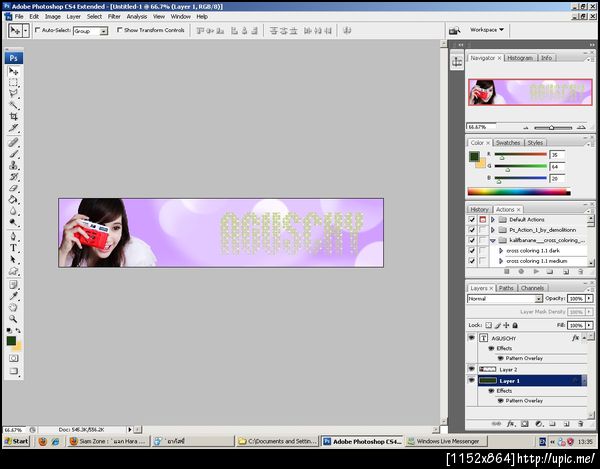This screenshot has width=600, height=469.
Task: Select the Custom Shape tool
Action: click(13, 271)
